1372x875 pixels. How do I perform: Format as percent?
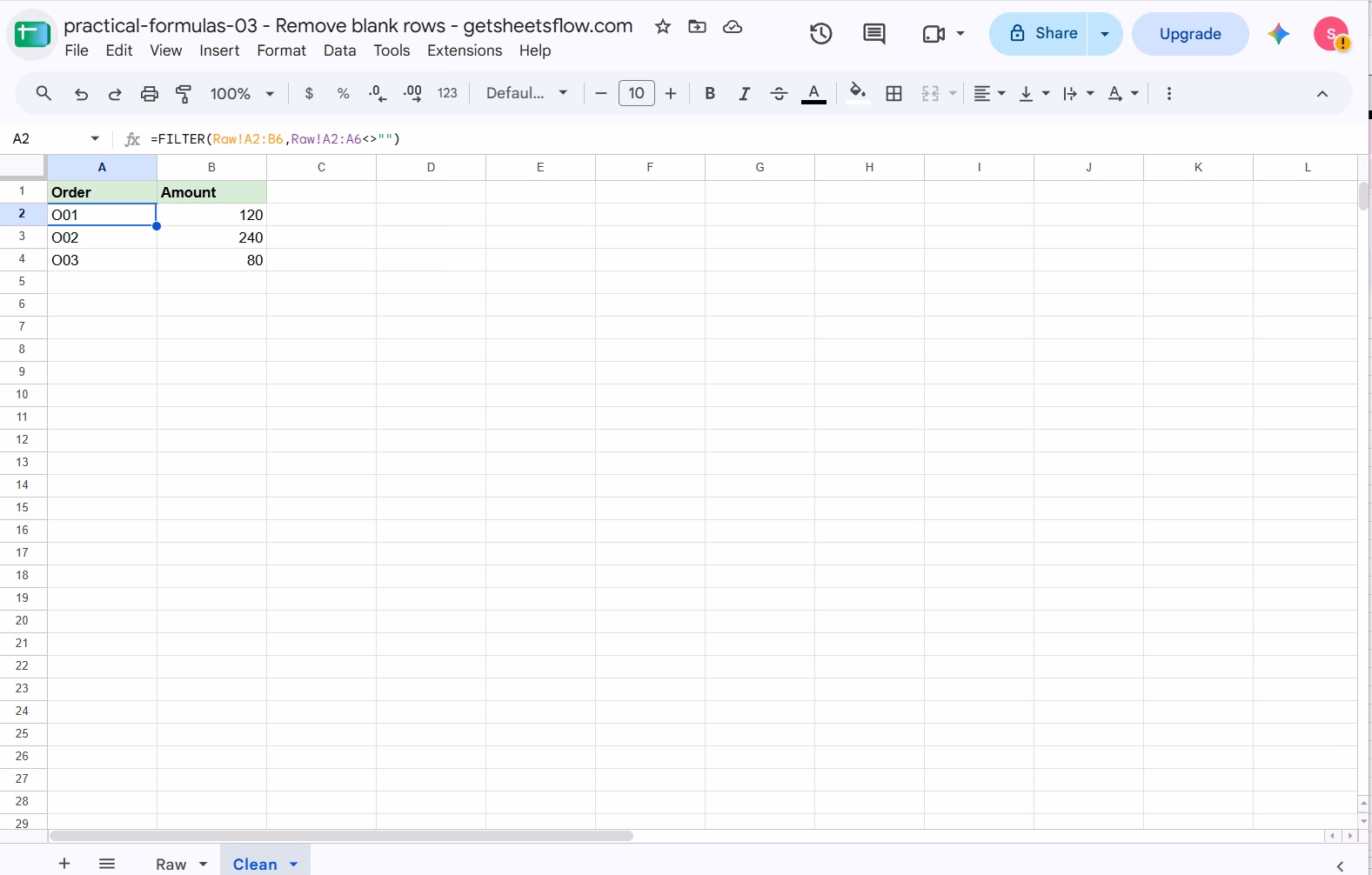pos(344,93)
